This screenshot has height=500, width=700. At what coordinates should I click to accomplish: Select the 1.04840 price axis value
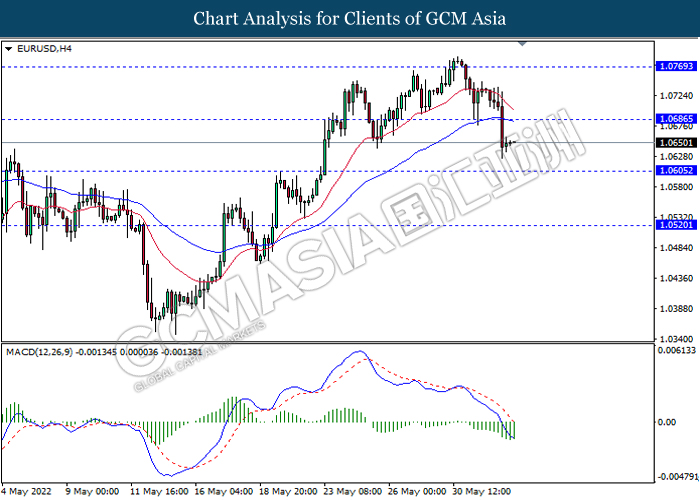click(x=676, y=248)
